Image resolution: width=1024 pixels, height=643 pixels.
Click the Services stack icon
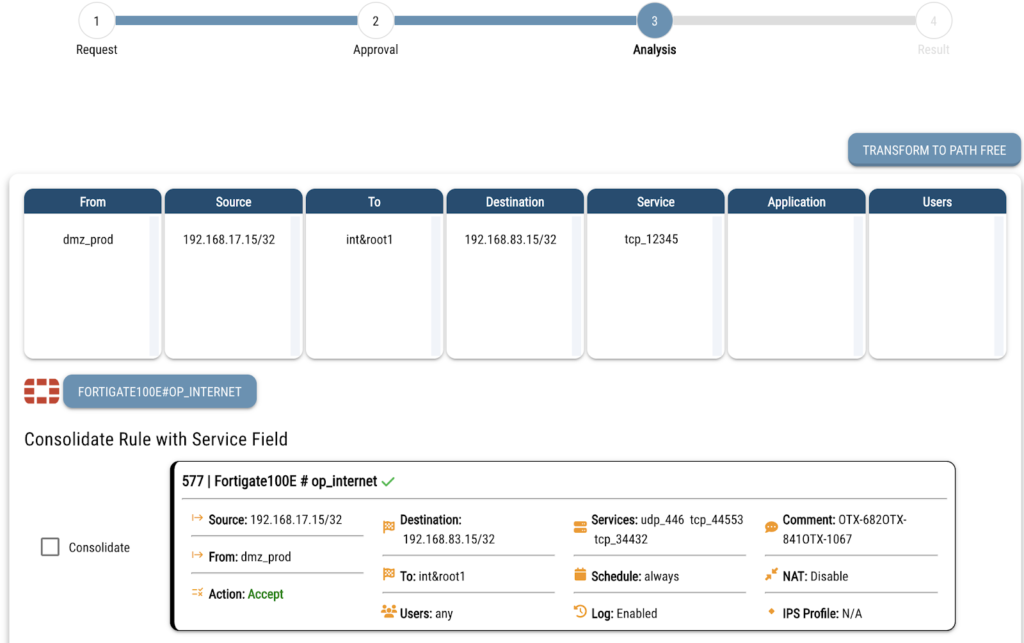pos(580,526)
